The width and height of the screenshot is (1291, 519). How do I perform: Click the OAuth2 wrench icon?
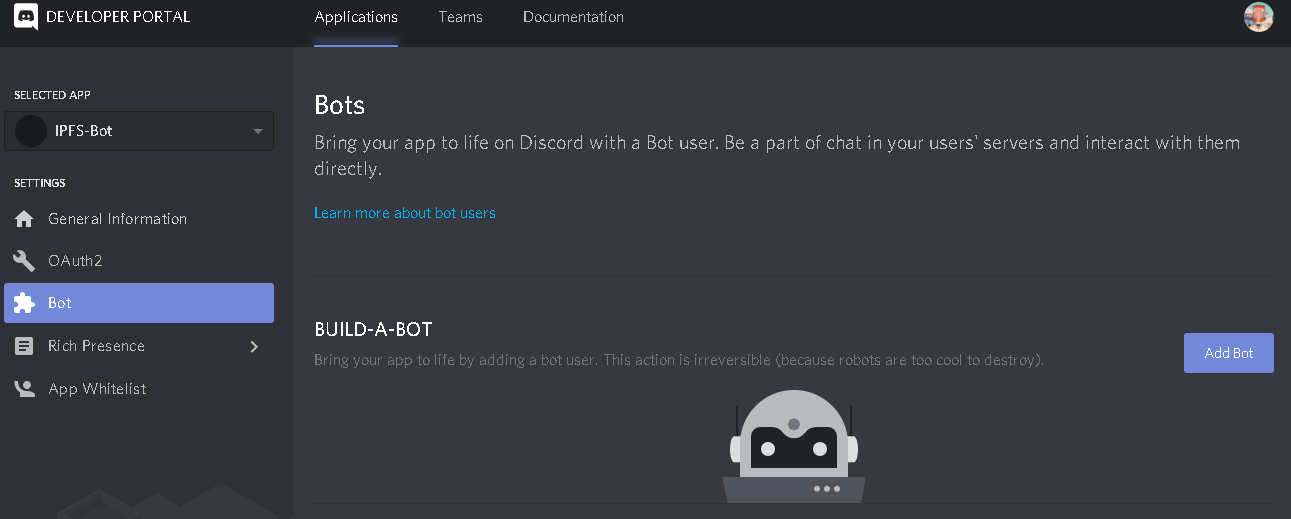coord(24,261)
